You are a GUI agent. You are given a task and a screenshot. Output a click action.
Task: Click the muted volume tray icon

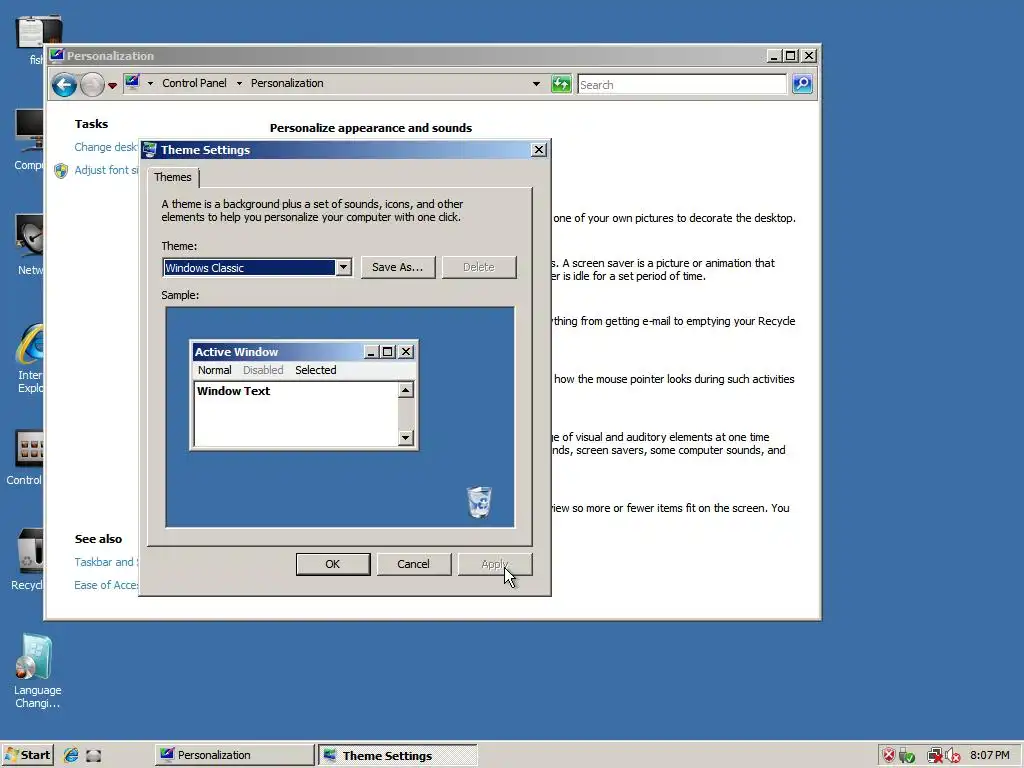(952, 756)
